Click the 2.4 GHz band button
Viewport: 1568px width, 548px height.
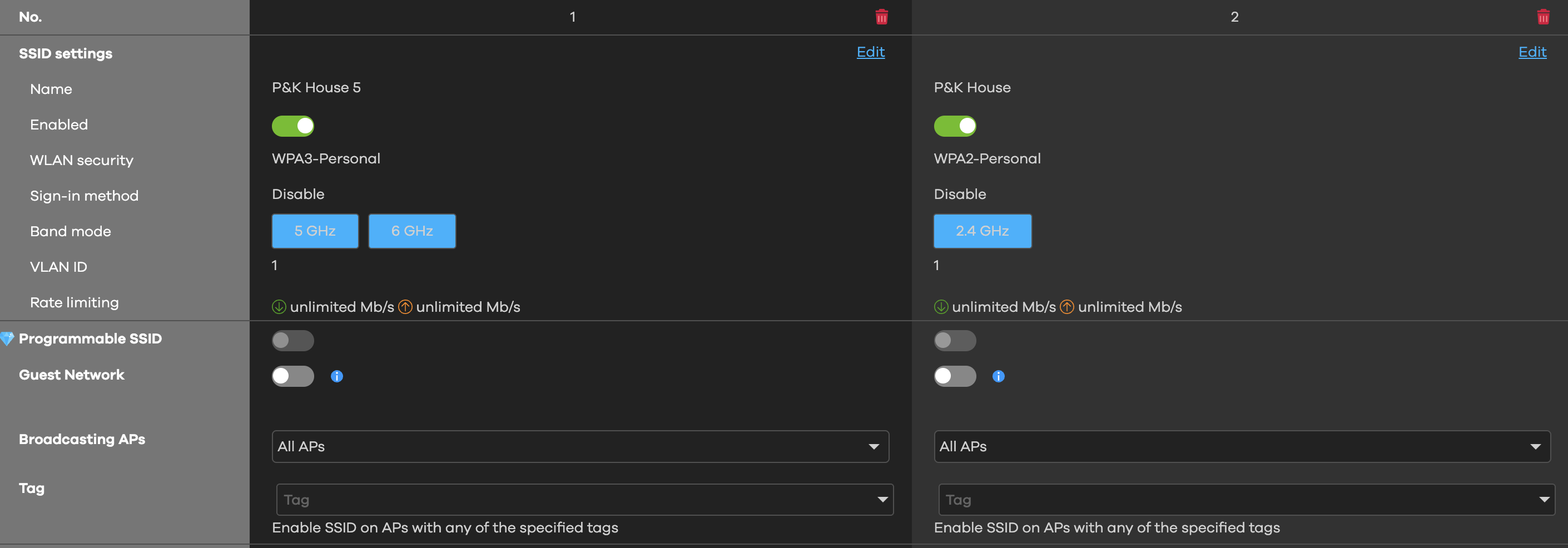[983, 231]
